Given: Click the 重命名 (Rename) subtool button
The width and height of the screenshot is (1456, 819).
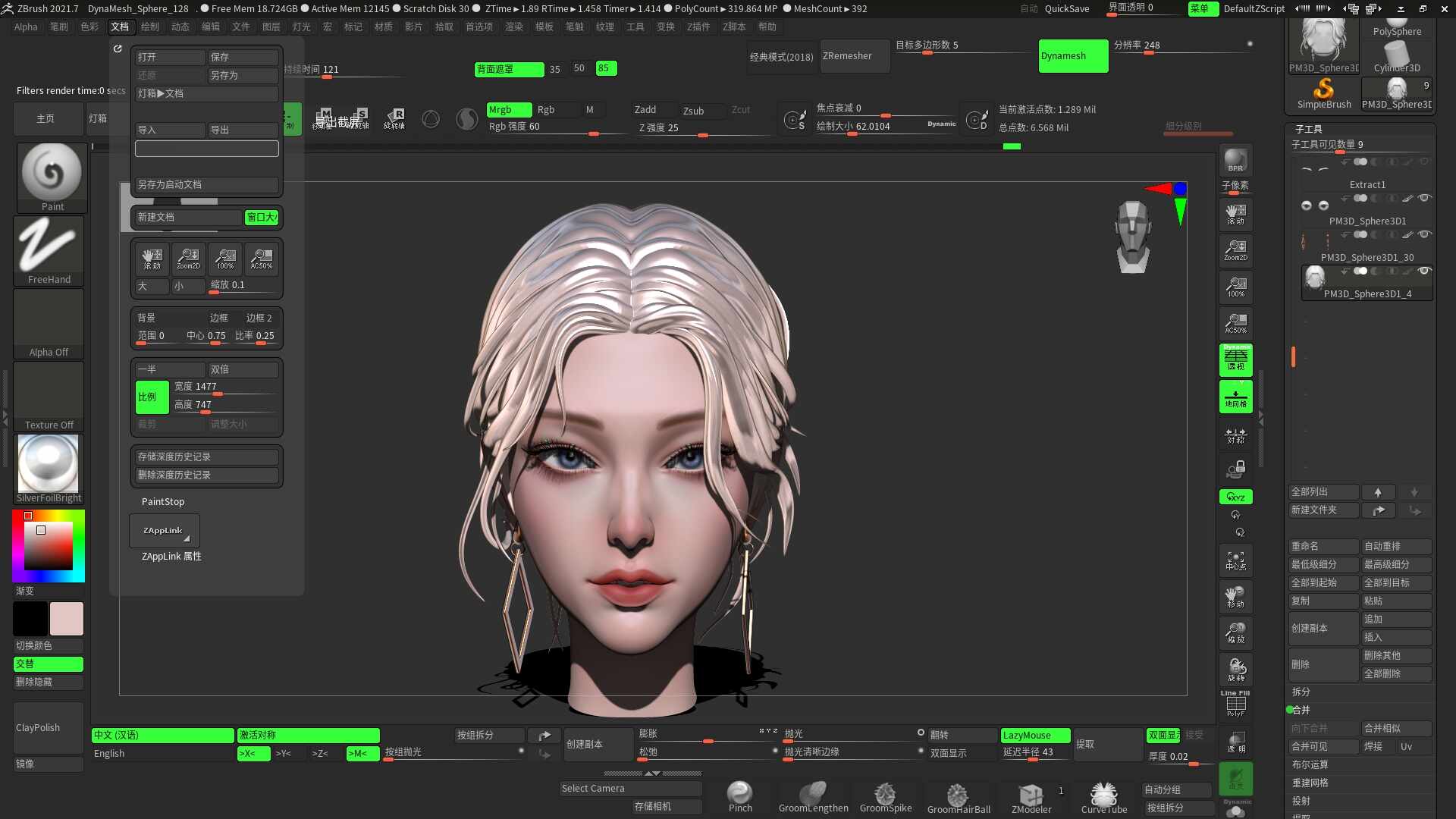Looking at the screenshot, I should pyautogui.click(x=1323, y=546).
